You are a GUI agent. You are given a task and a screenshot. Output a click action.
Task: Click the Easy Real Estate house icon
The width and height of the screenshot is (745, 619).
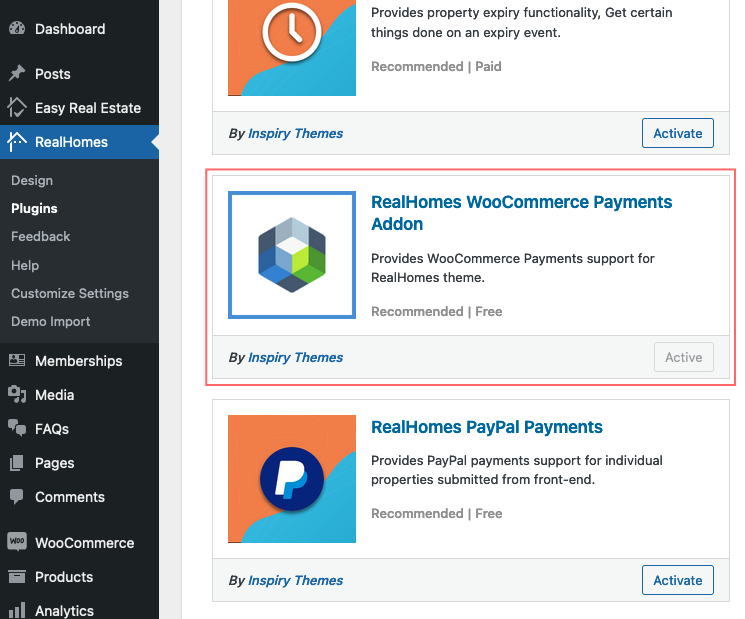tap(17, 107)
